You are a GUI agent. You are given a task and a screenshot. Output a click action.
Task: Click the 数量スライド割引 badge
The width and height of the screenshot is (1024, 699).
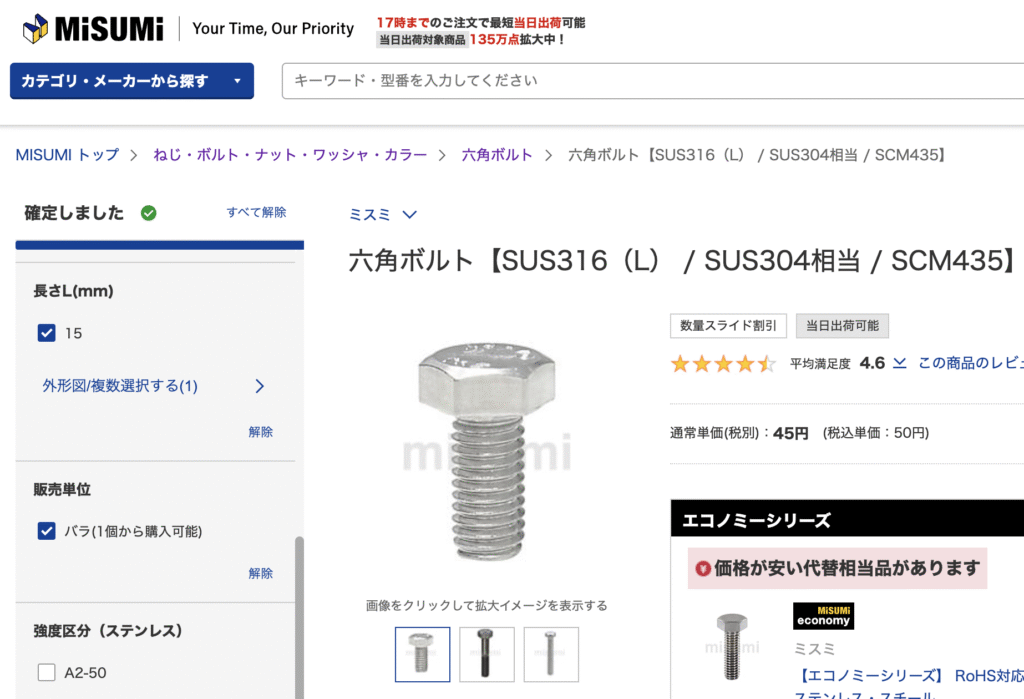point(728,326)
